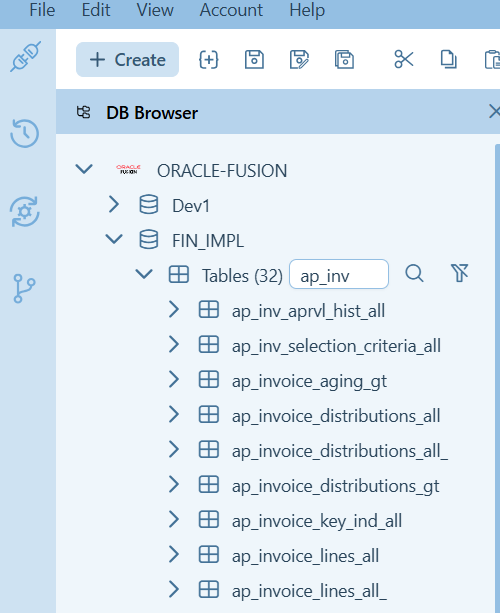Expand the ap_invoice_aging_gt table
Viewport: 500px width, 613px height.
(x=174, y=379)
